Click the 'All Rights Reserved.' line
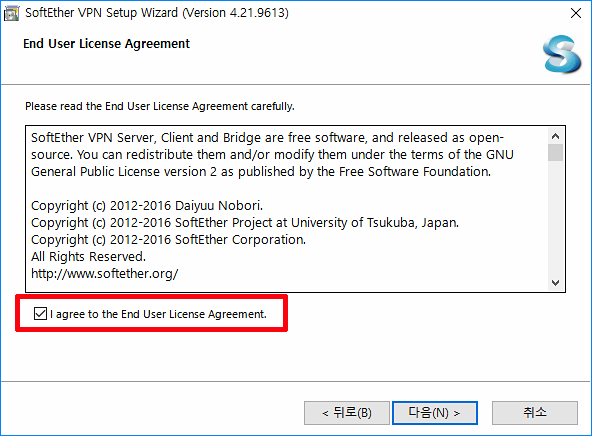Image resolution: width=592 pixels, height=436 pixels. pos(88,257)
